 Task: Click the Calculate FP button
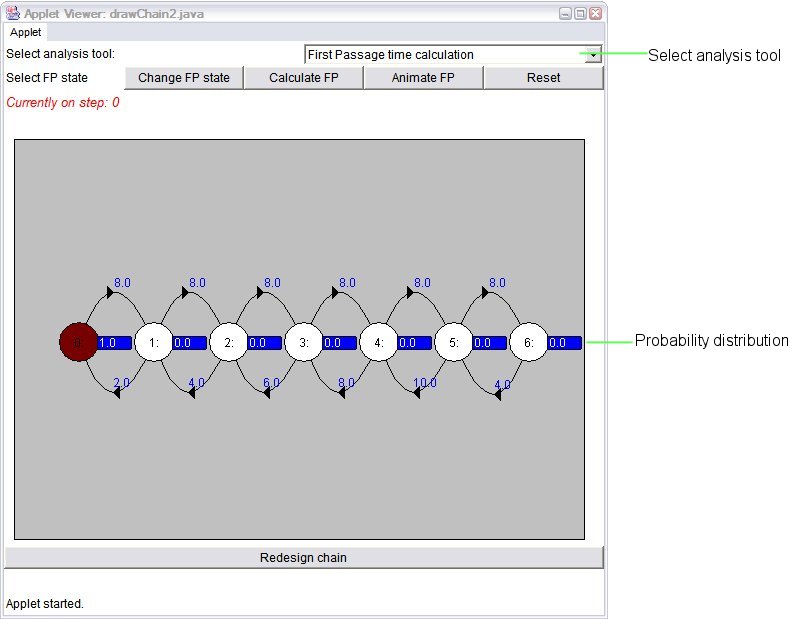(x=304, y=78)
